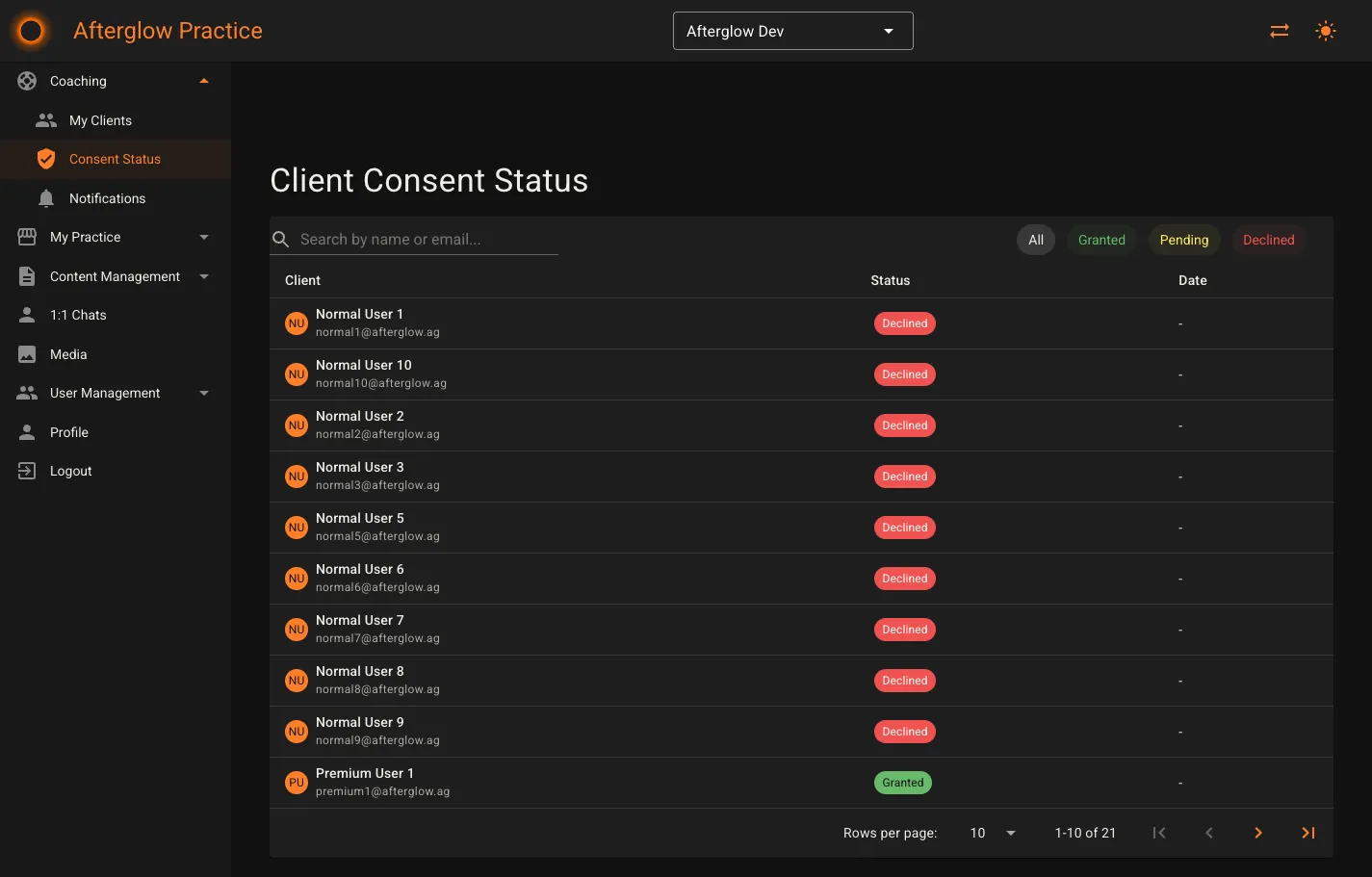Open the Afterglow Dev environment selector

(x=792, y=30)
